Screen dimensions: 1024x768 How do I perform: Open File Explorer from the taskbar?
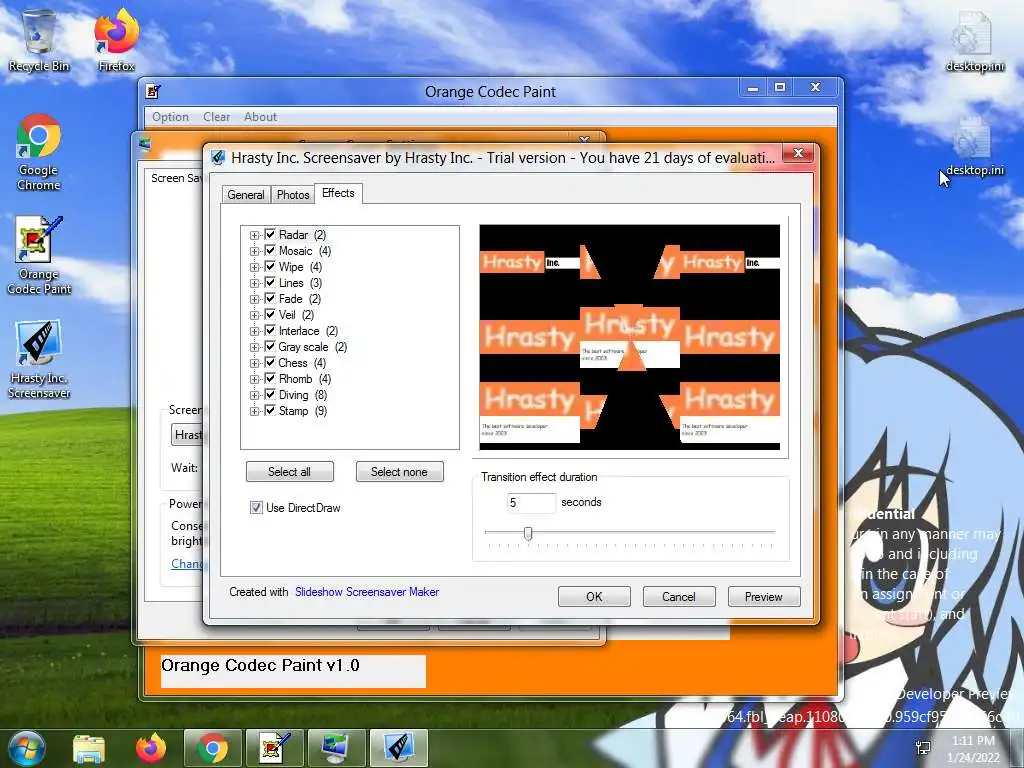pos(89,748)
